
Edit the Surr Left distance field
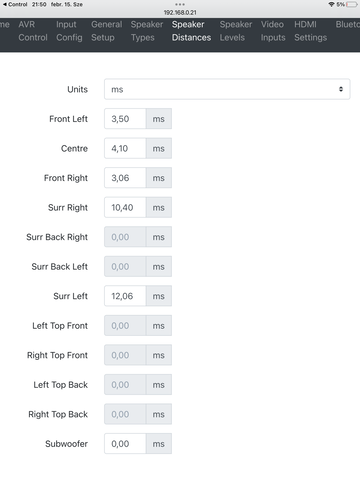tap(125, 296)
